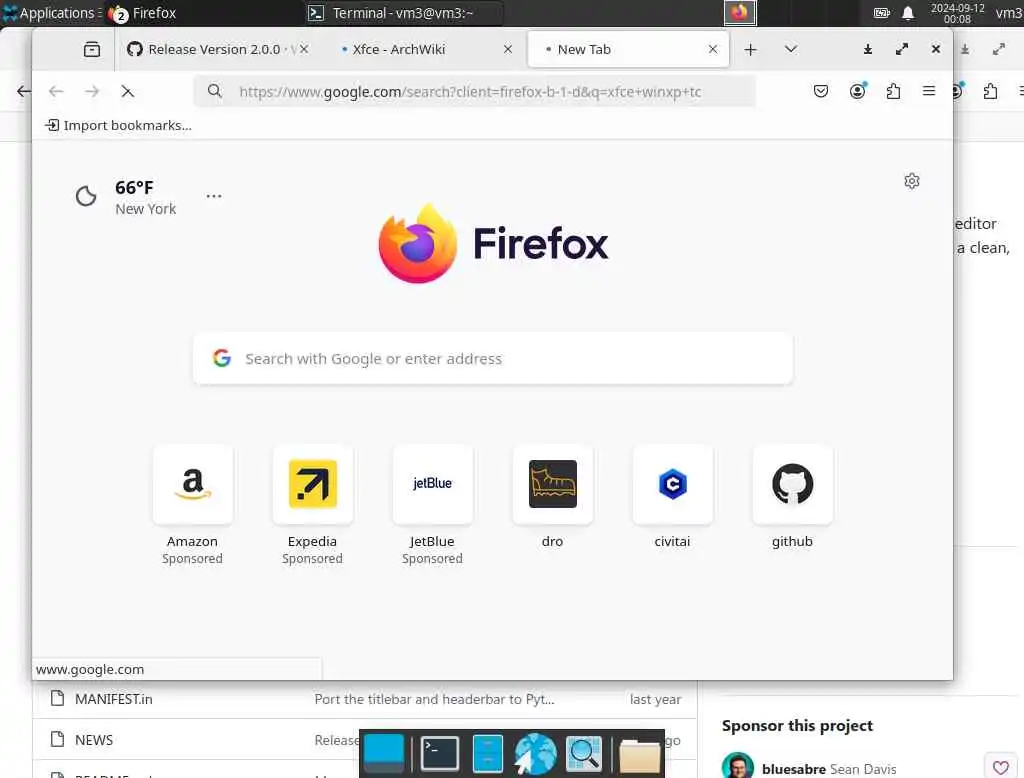This screenshot has height=778, width=1024.
Task: Stop loading the page
Action: coord(127,91)
